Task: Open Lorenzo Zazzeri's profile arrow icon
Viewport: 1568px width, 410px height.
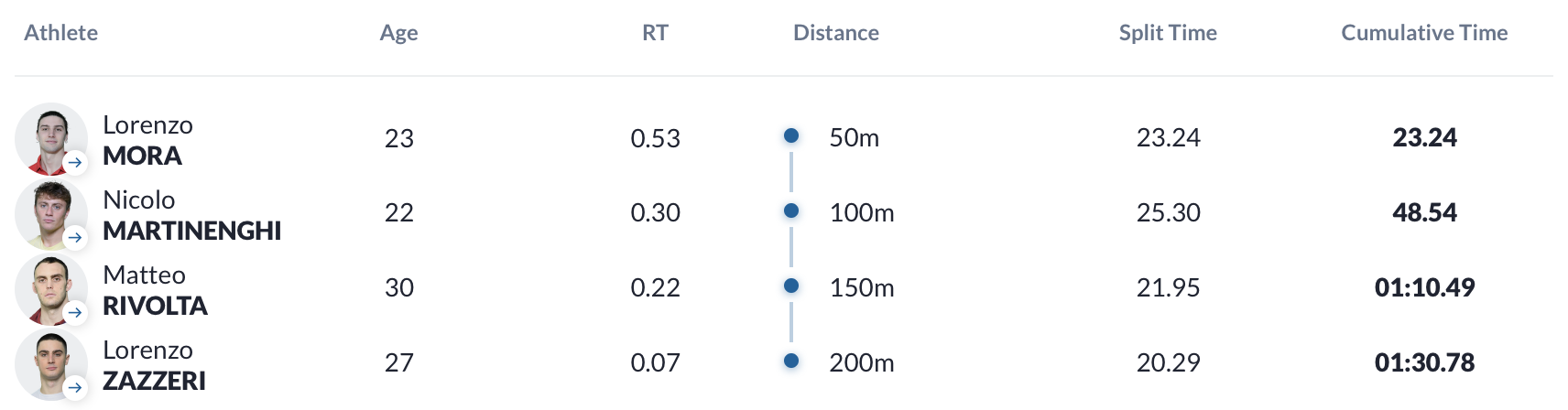Action: [75, 388]
